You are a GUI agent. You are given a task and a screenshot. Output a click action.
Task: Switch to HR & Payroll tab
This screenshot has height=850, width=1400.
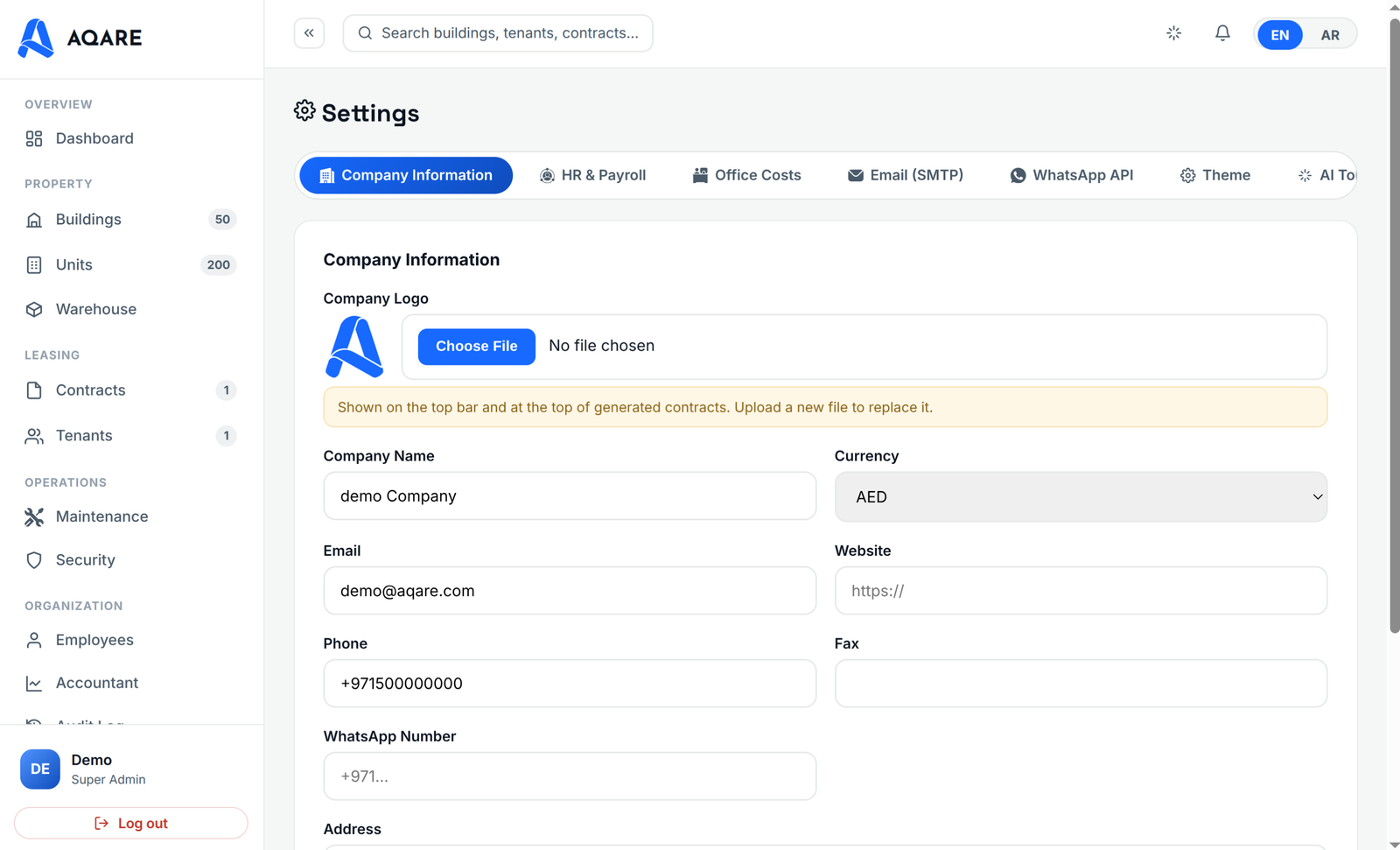[x=592, y=175]
